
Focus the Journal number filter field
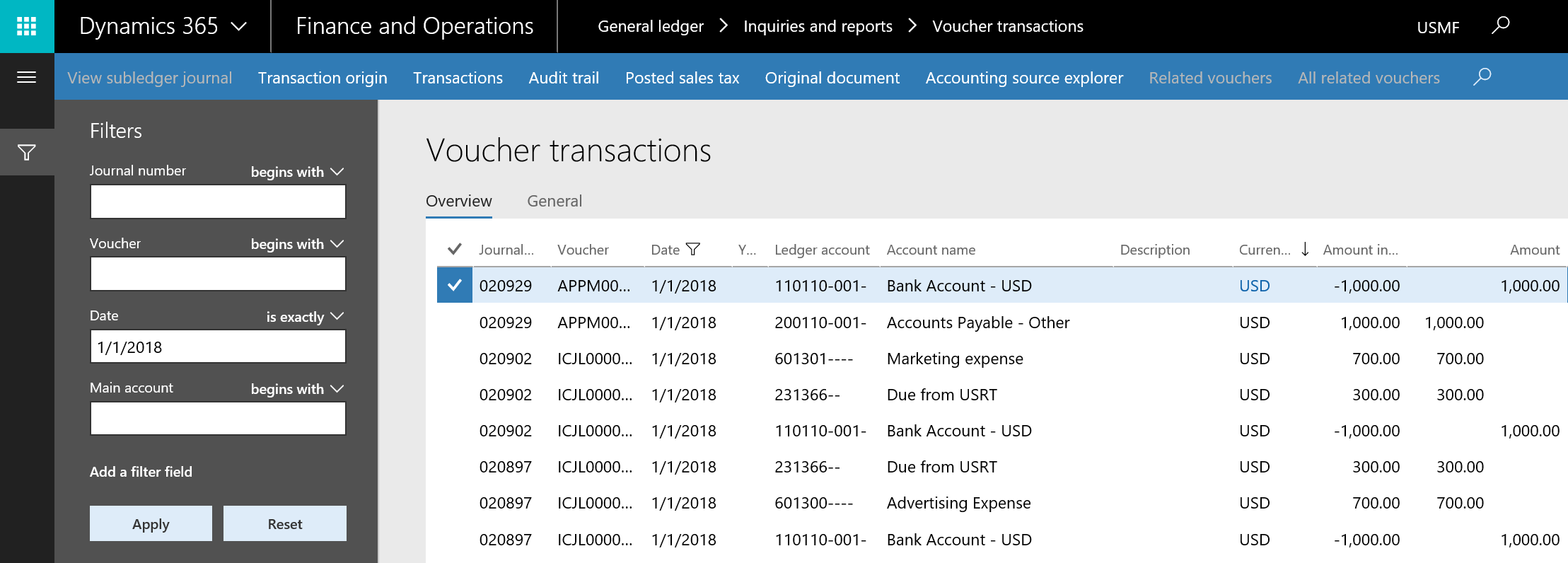point(218,202)
